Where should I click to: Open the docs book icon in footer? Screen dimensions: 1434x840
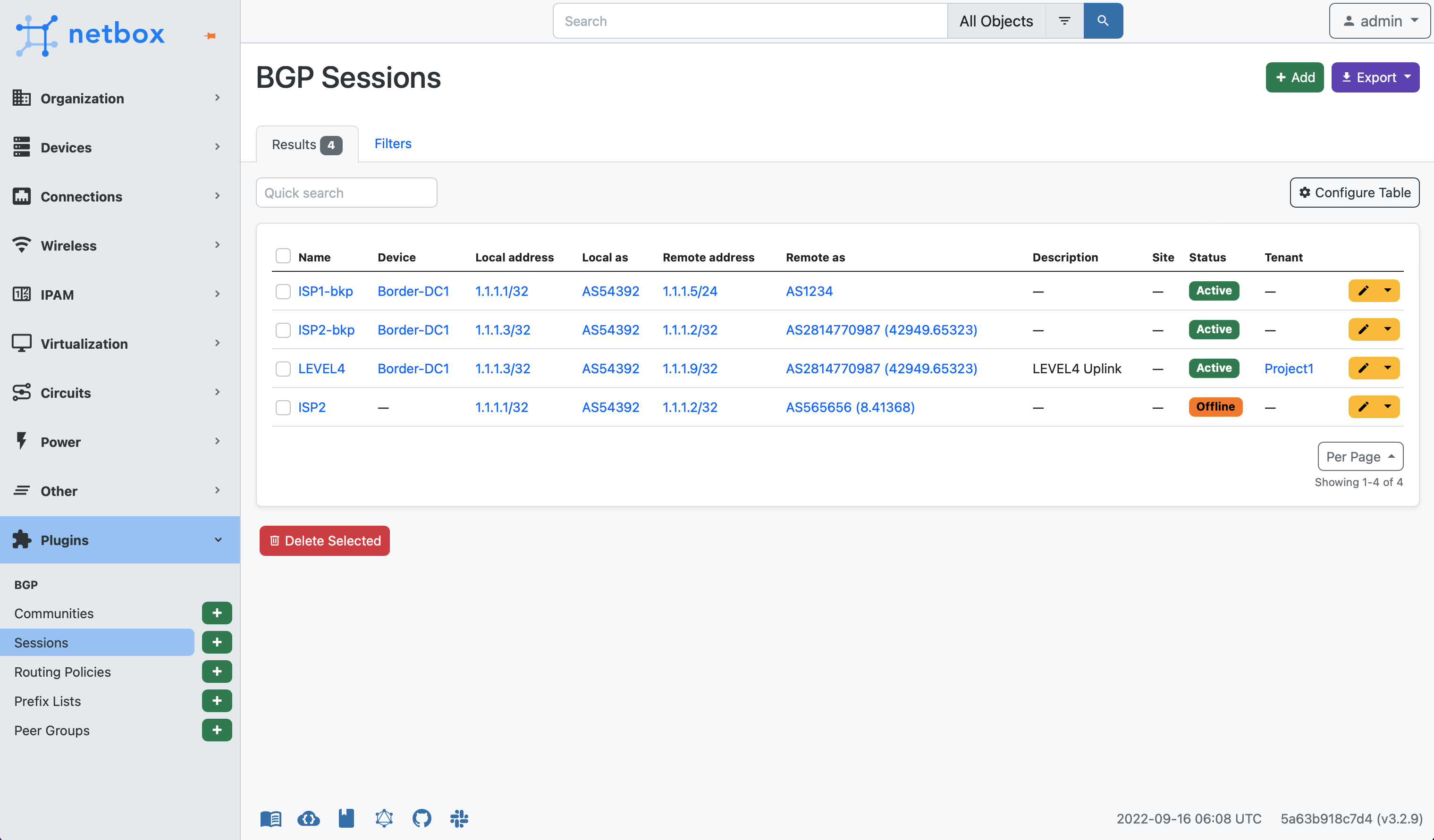271,818
